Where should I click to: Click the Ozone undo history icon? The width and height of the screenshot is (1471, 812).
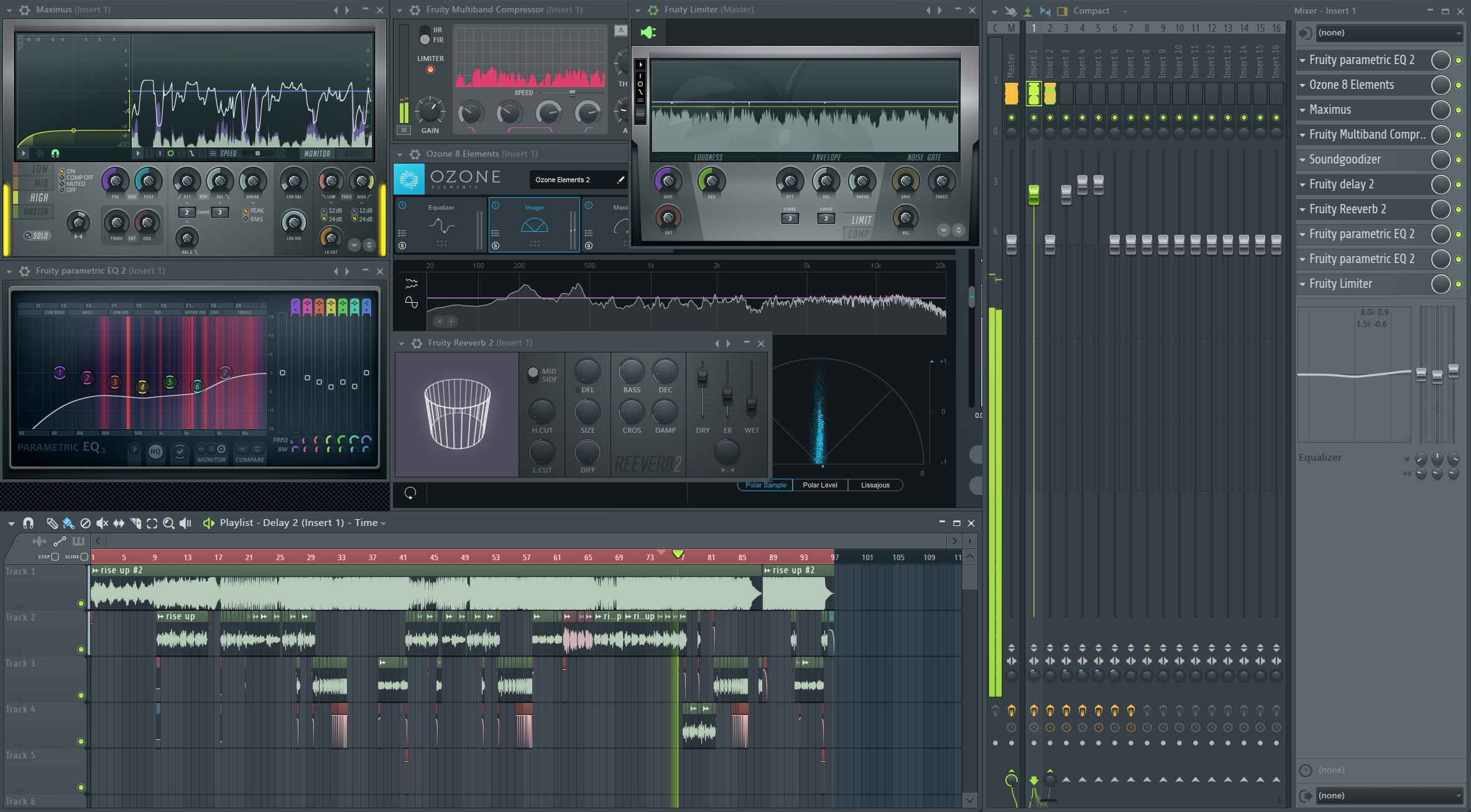pos(410,493)
